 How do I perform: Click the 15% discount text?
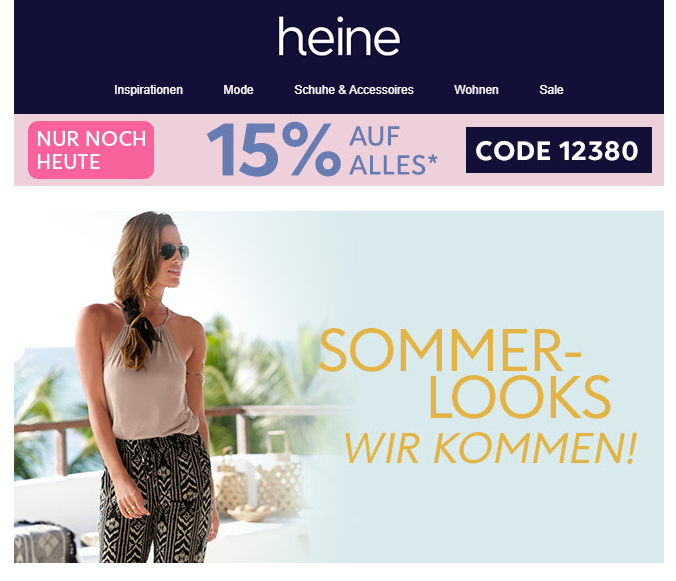(273, 150)
